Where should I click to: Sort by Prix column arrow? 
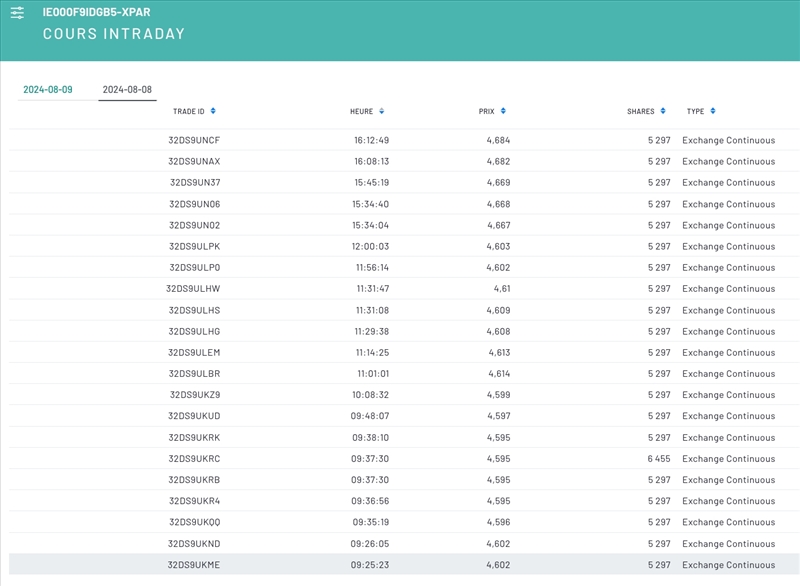pos(503,111)
